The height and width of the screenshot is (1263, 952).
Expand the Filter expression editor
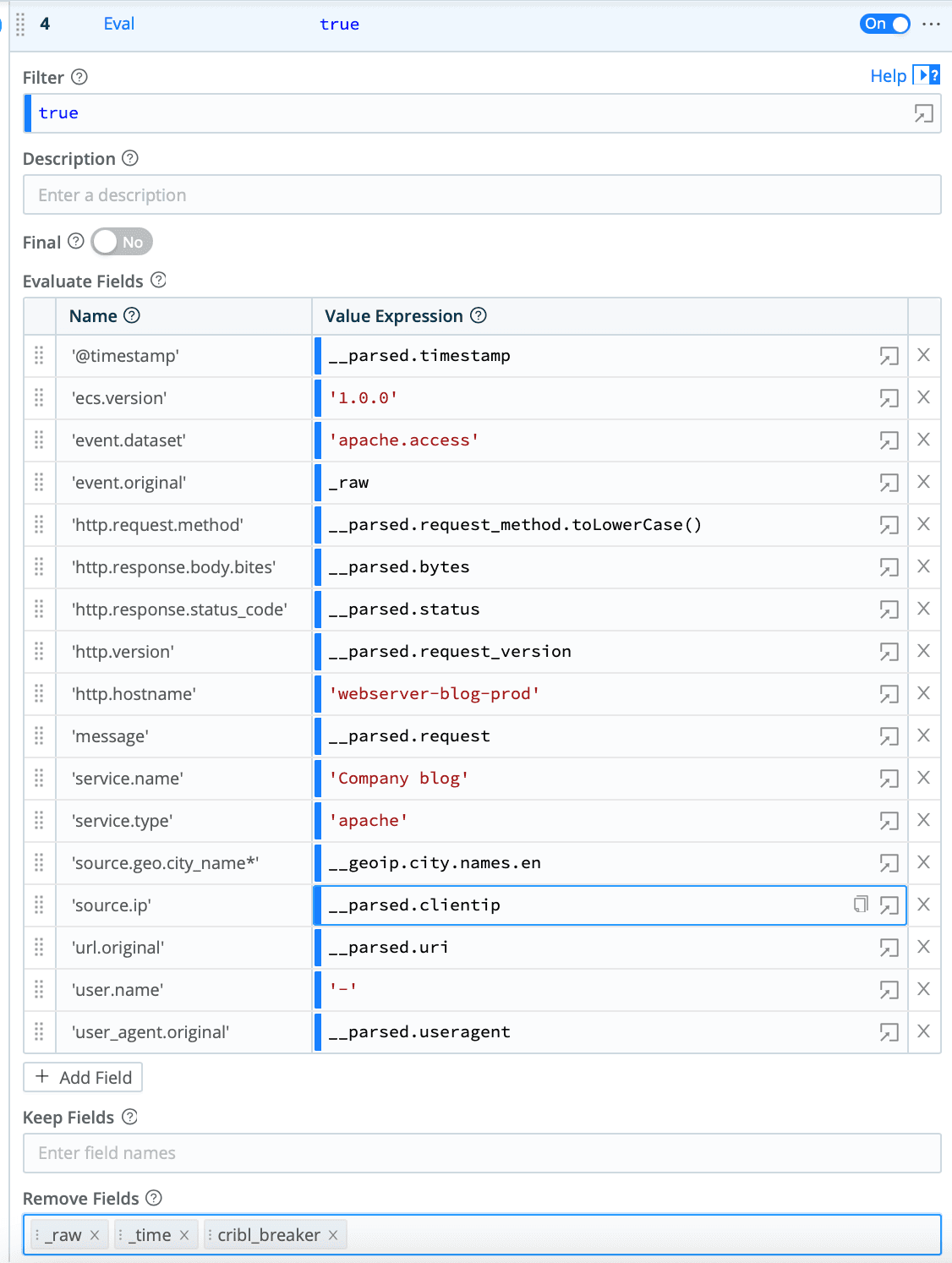pyautogui.click(x=923, y=113)
